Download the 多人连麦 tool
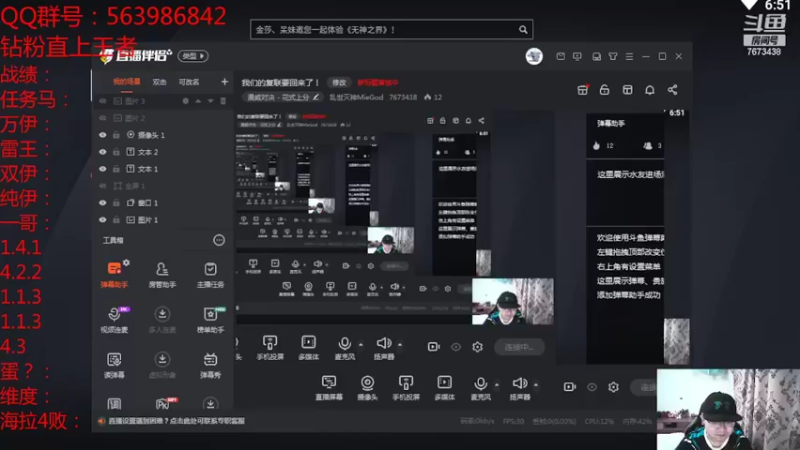The width and height of the screenshot is (800, 450). 162,320
